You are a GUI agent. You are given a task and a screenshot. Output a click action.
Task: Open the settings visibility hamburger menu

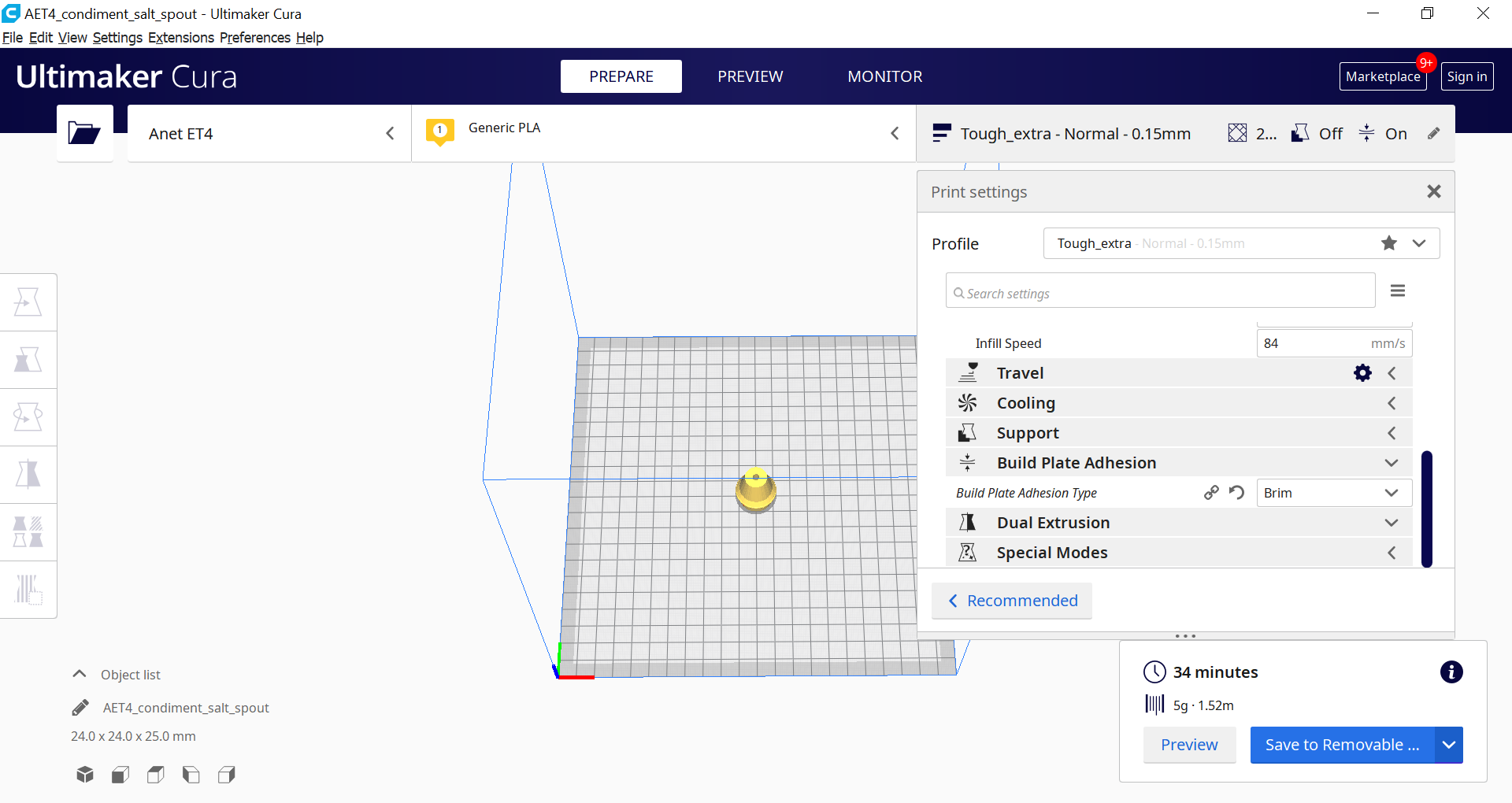tap(1398, 291)
